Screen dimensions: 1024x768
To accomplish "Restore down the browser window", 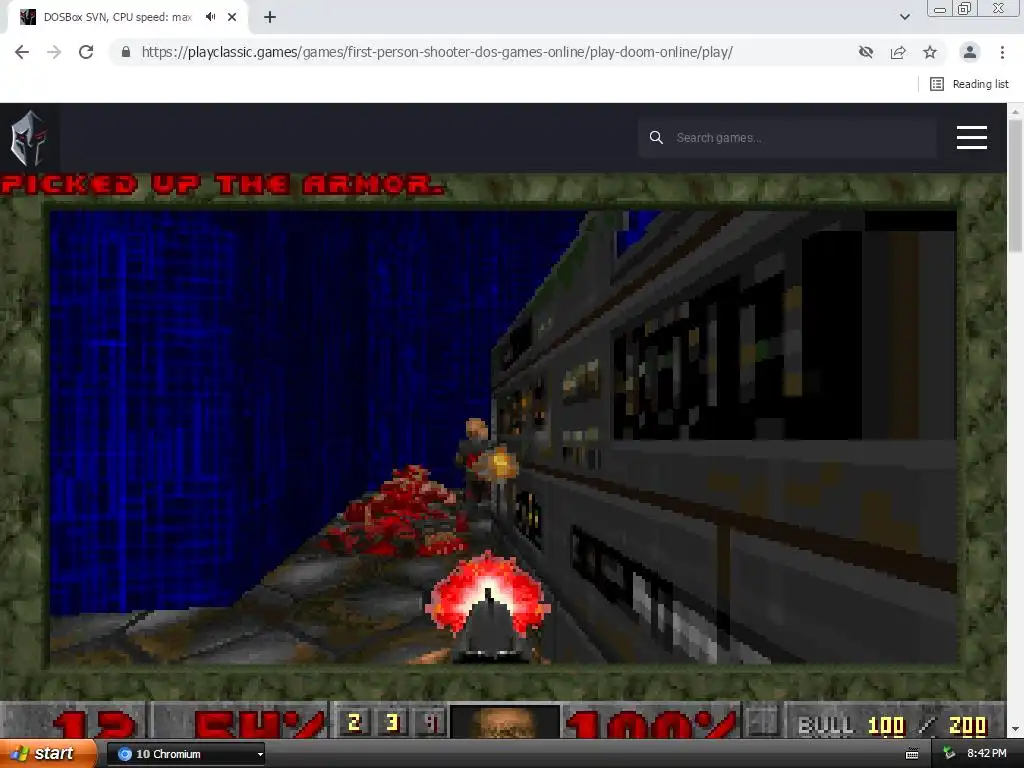I will [965, 8].
